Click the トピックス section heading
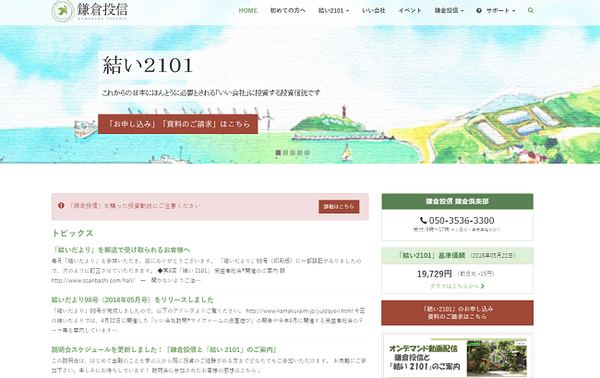Image resolution: width=600 pixels, height=378 pixels. (72, 233)
